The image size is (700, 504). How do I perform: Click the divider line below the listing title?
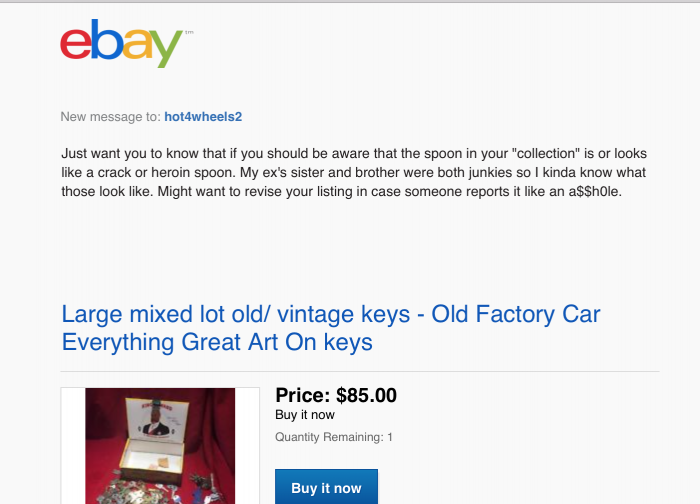[x=360, y=371]
